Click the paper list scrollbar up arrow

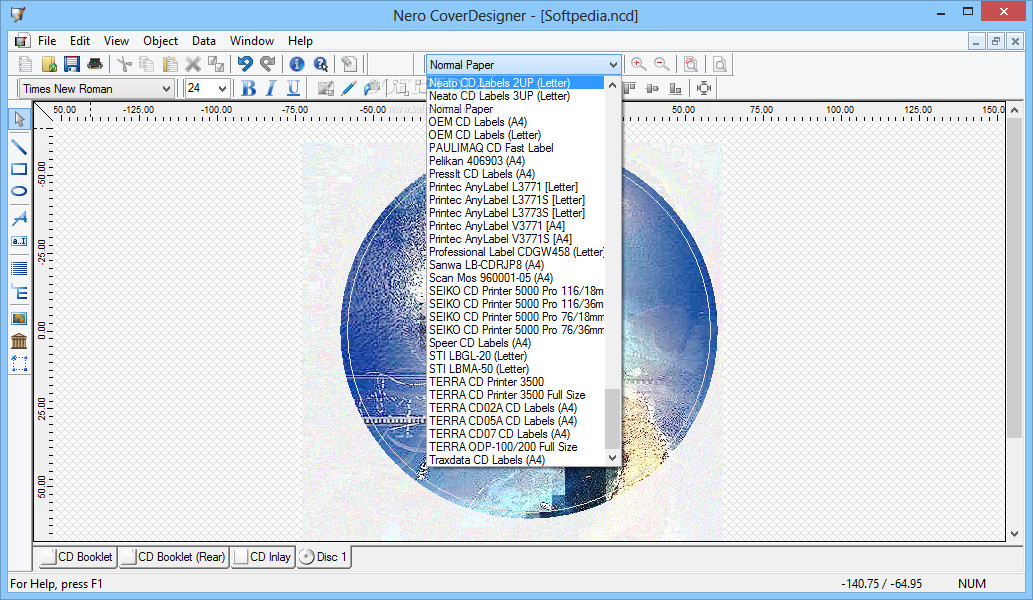coord(612,85)
